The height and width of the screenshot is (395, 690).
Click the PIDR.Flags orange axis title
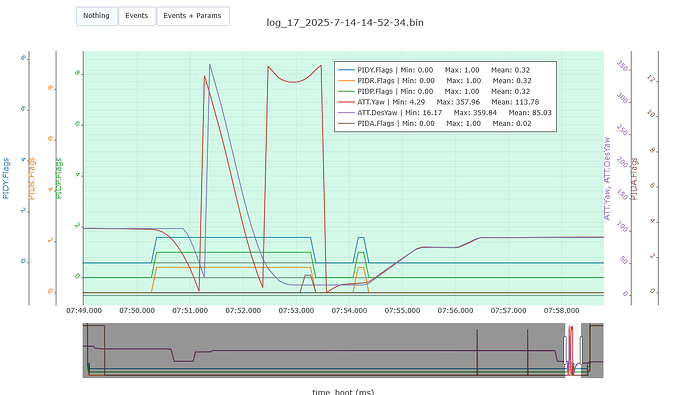(x=32, y=179)
